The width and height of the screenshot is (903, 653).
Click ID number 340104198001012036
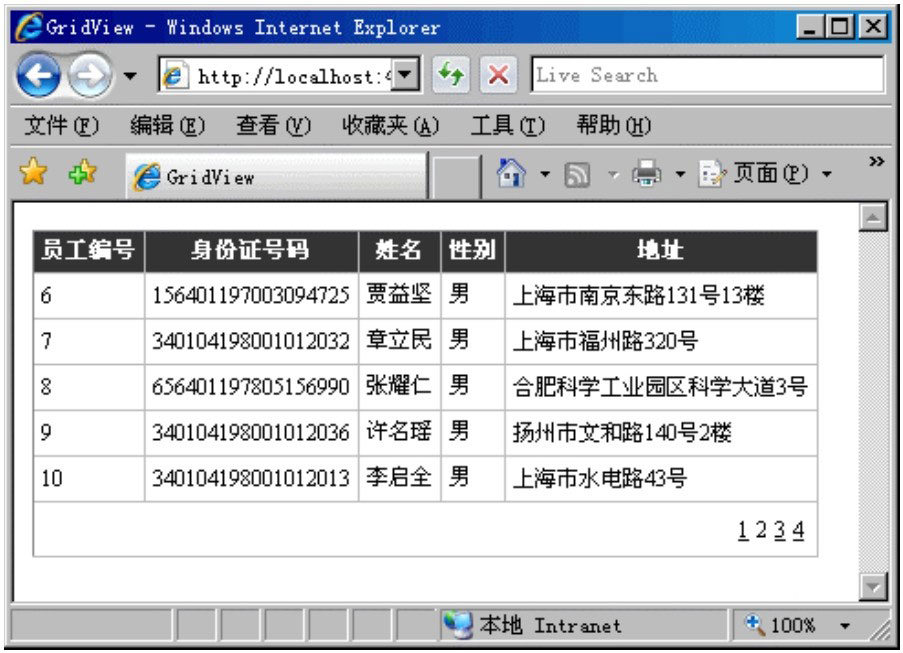[251, 432]
